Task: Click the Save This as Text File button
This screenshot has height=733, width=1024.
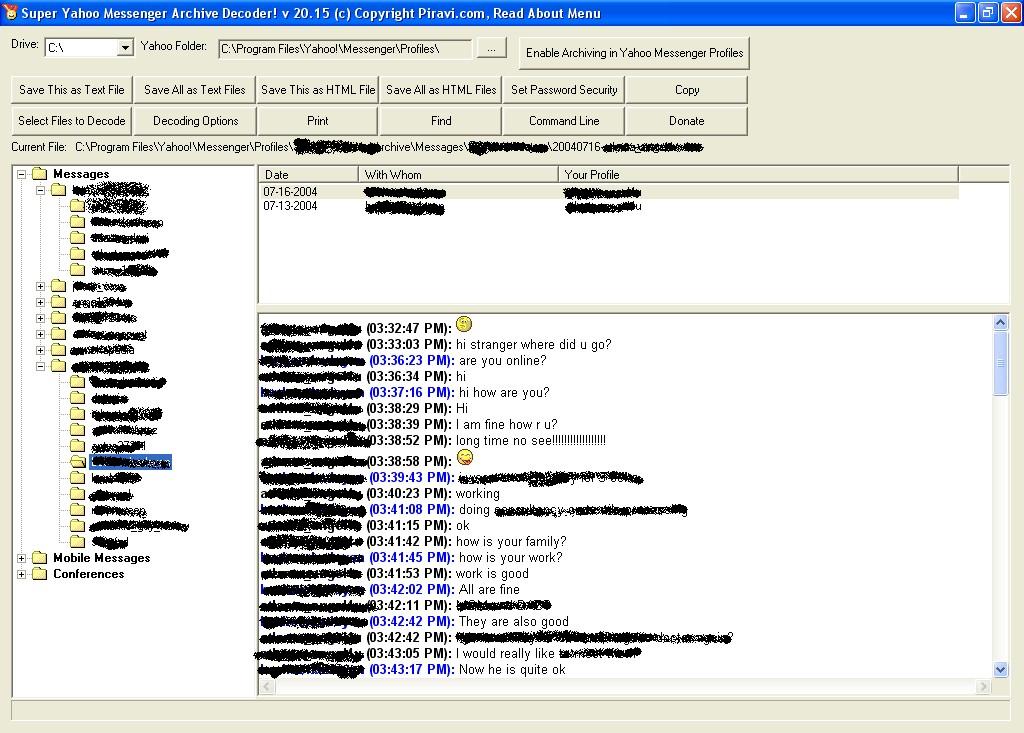Action: pyautogui.click(x=72, y=90)
